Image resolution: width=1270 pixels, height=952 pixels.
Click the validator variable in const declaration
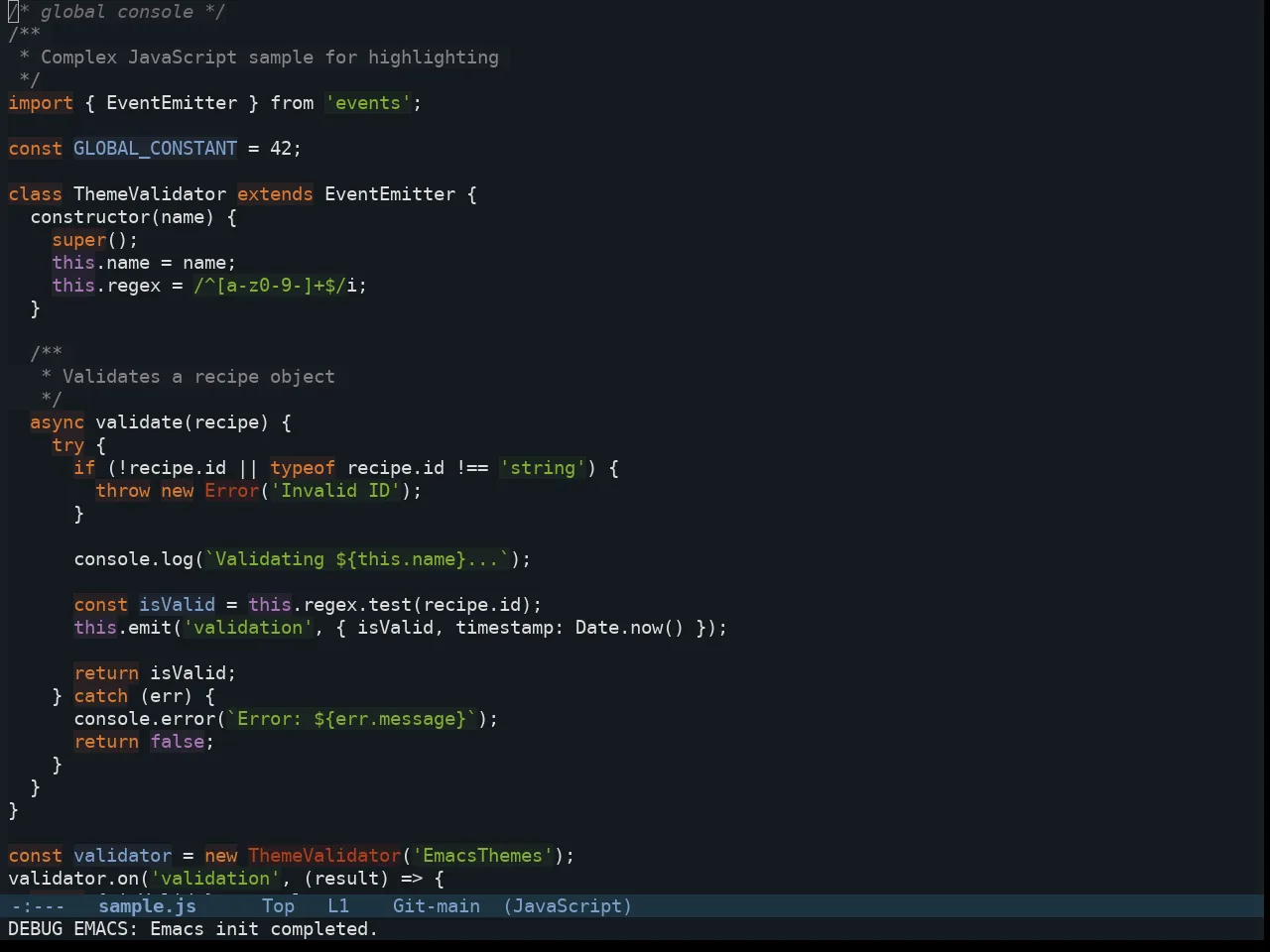point(122,856)
